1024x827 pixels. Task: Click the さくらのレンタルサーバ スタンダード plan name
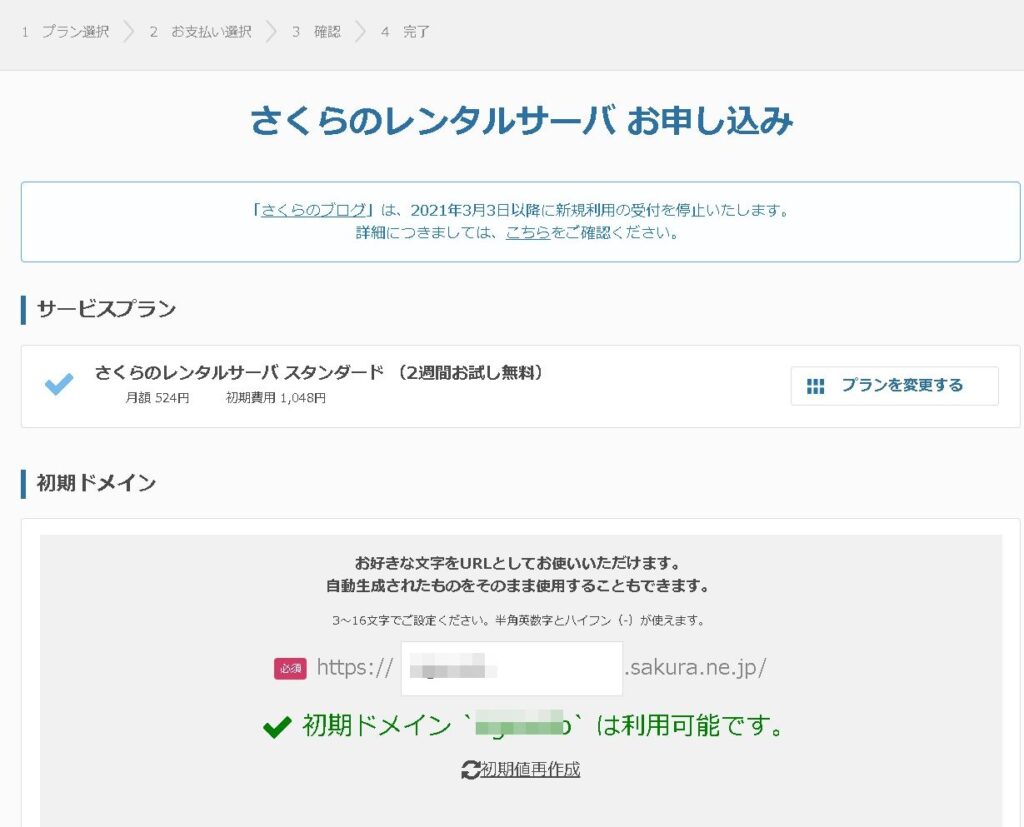pos(239,373)
